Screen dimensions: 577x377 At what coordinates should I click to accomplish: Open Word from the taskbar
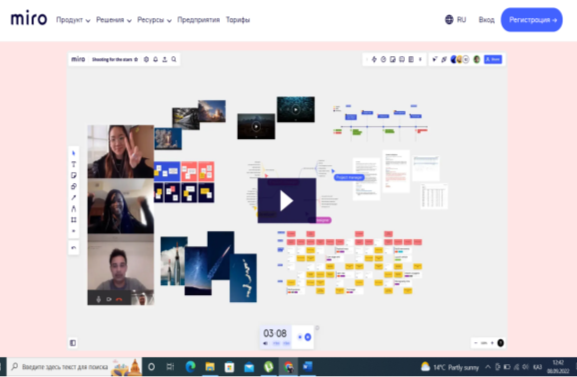(x=308, y=367)
